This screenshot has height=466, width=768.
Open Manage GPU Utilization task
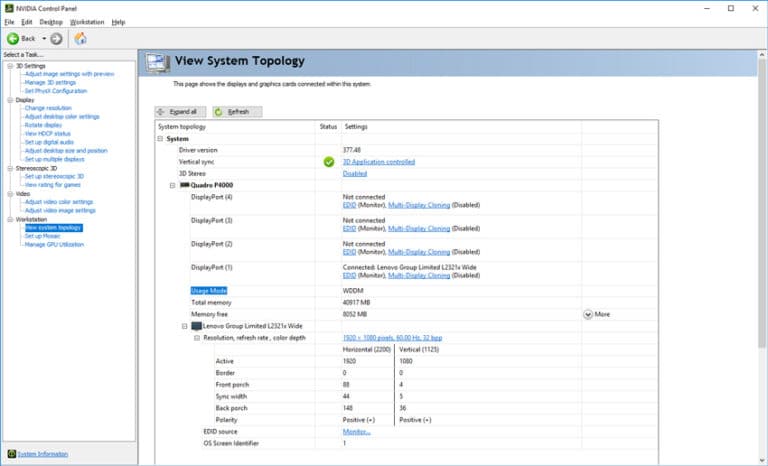pyautogui.click(x=54, y=245)
